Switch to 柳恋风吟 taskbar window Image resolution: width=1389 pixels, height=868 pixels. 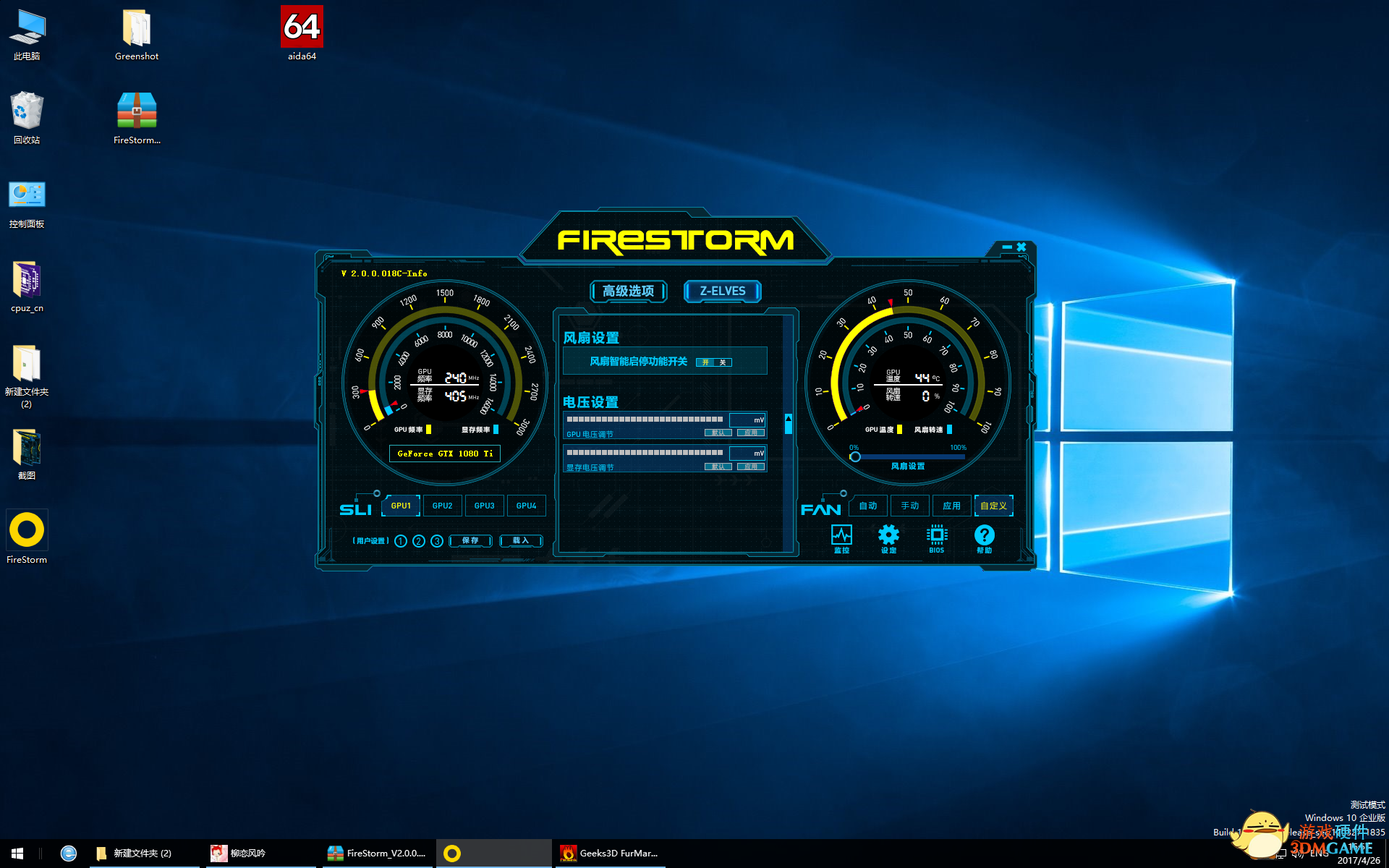[x=260, y=854]
